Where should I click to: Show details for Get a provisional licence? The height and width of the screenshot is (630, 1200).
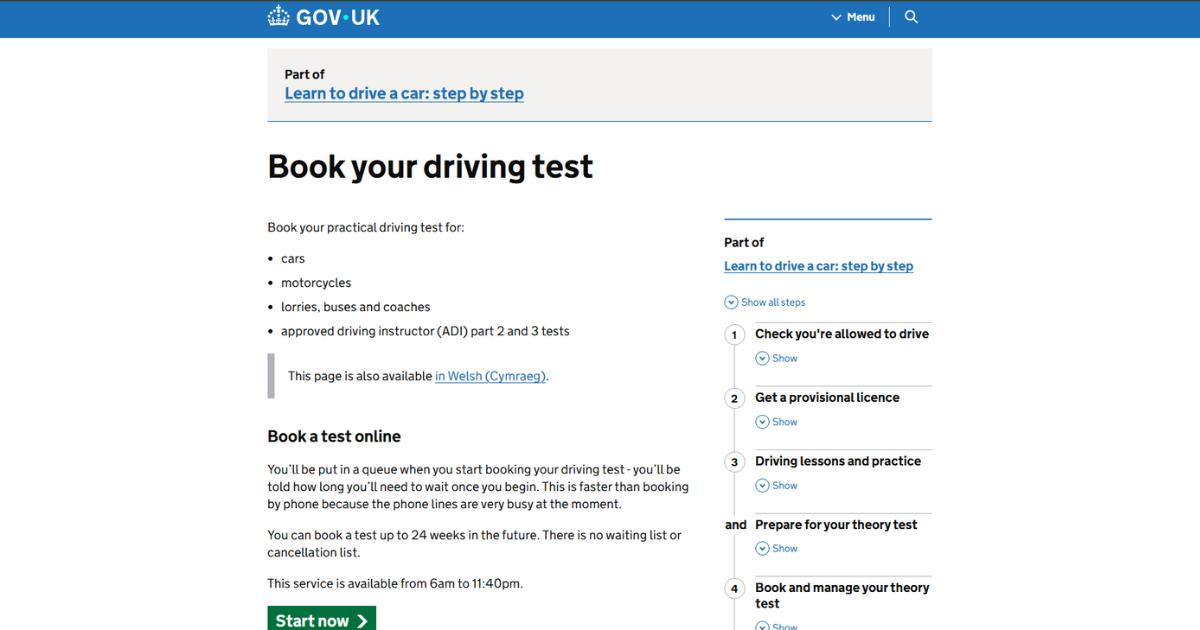click(777, 421)
